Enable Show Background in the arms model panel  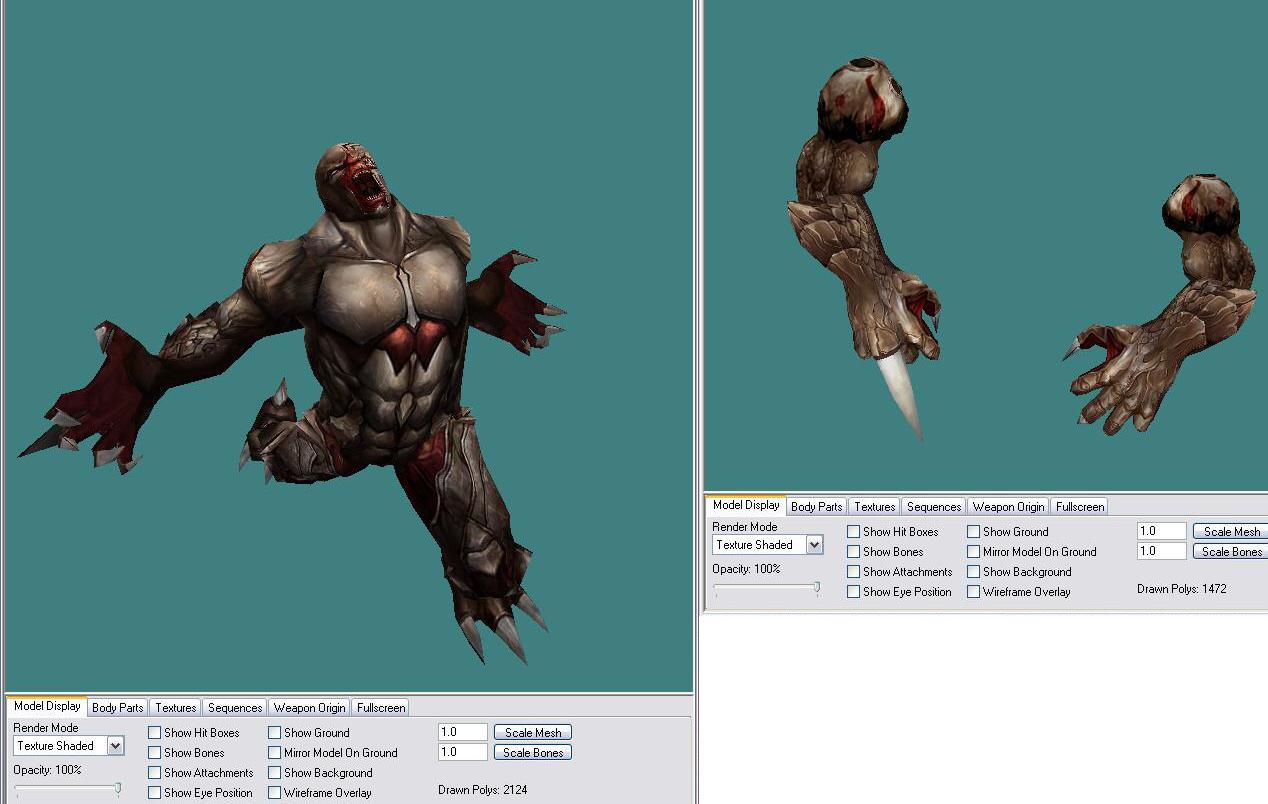click(973, 572)
